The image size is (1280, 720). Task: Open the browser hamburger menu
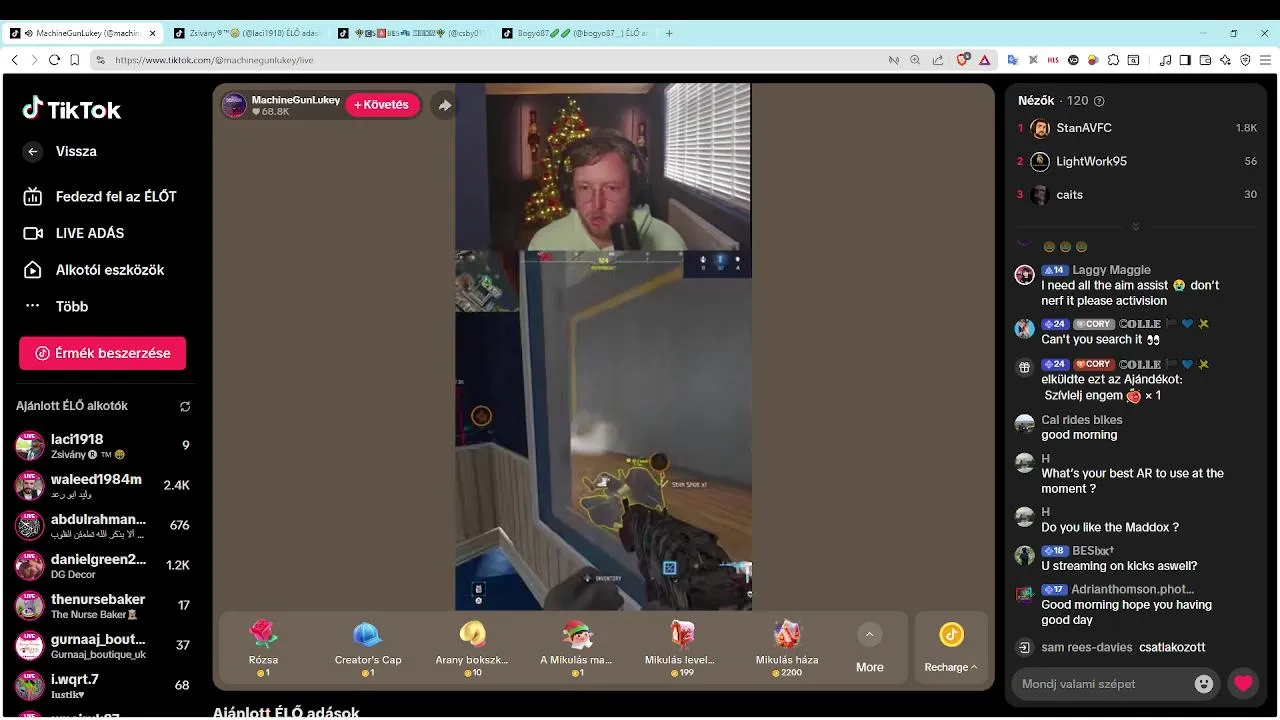click(x=1265, y=60)
